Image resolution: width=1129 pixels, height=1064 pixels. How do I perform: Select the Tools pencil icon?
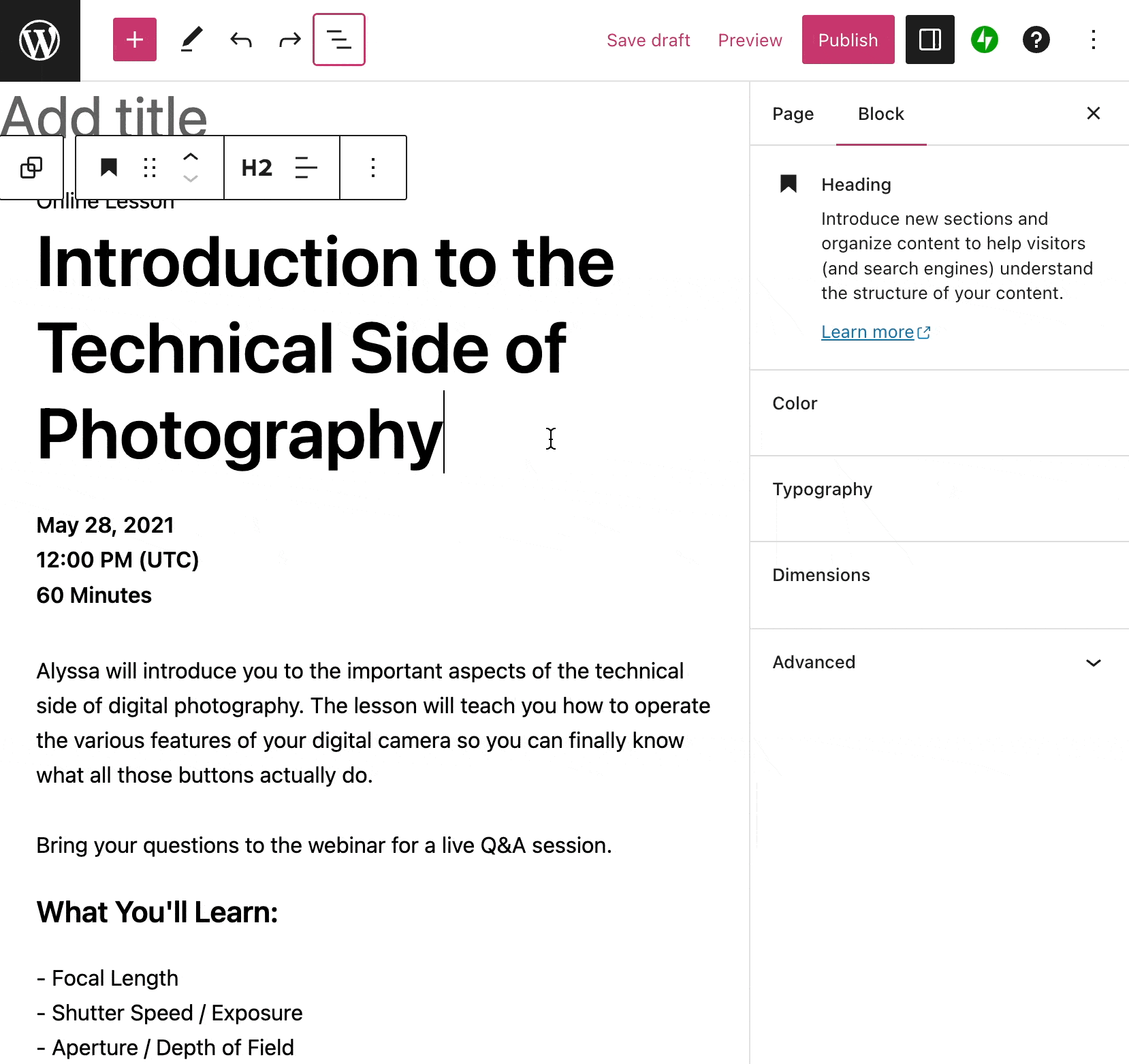click(x=191, y=40)
